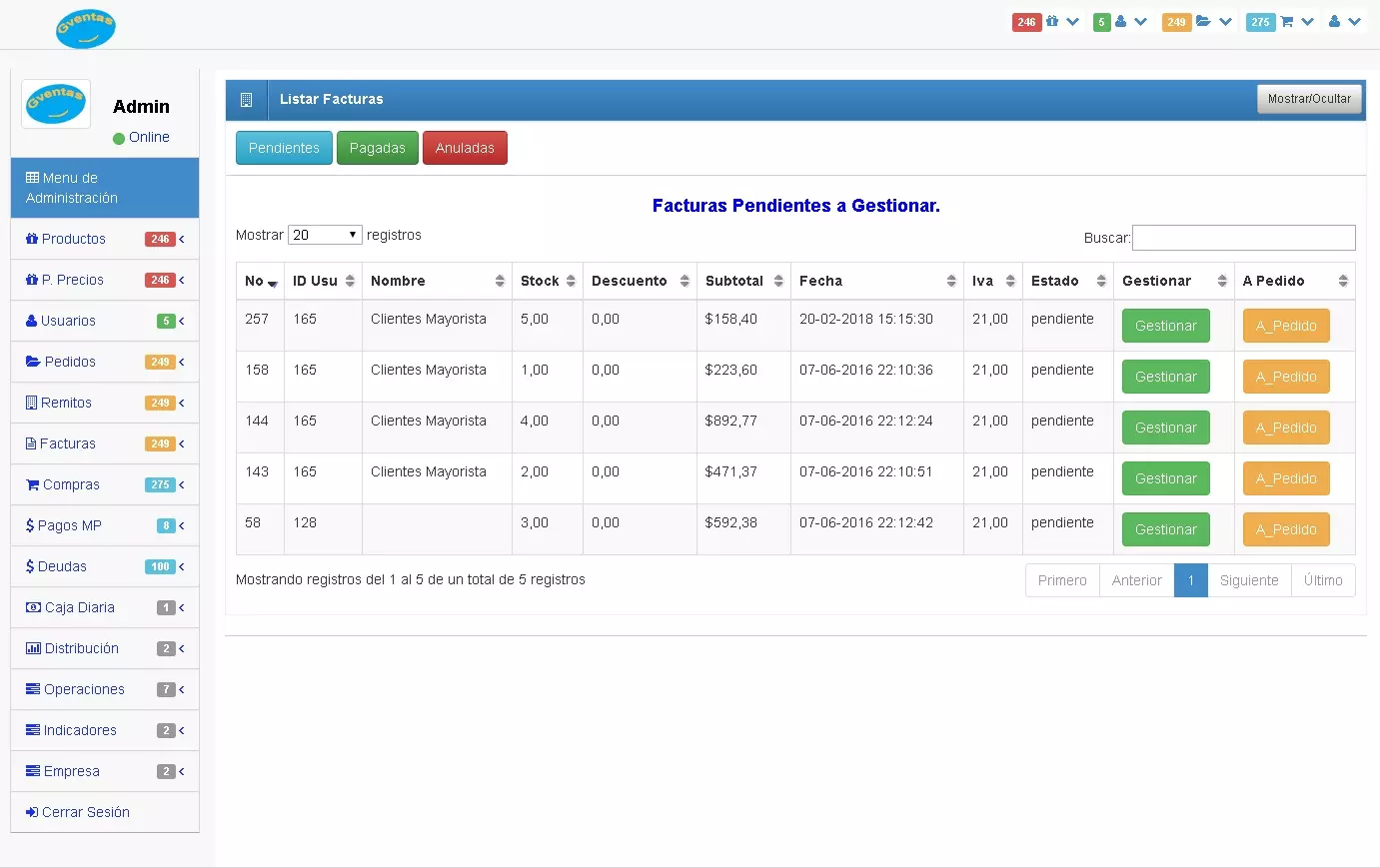Open dropdown chevron next to folder icon
1380x868 pixels.
[x=1225, y=21]
